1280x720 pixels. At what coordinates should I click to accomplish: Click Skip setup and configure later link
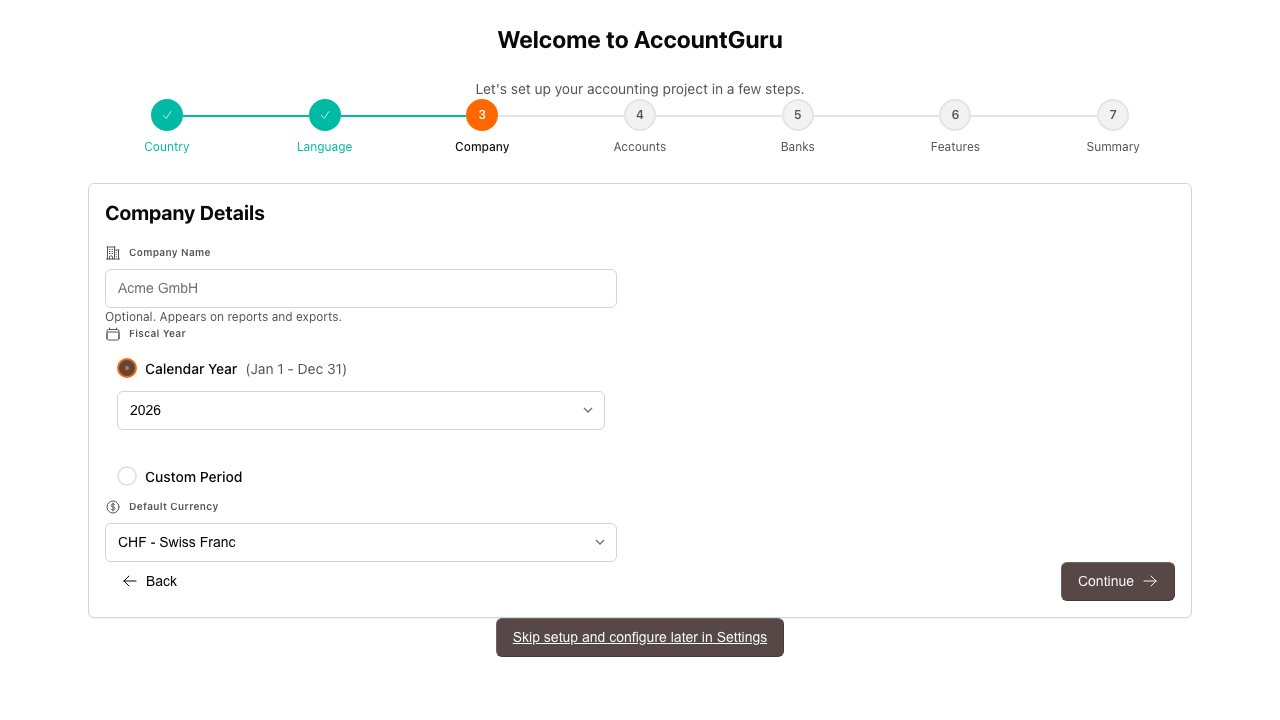pyautogui.click(x=640, y=637)
